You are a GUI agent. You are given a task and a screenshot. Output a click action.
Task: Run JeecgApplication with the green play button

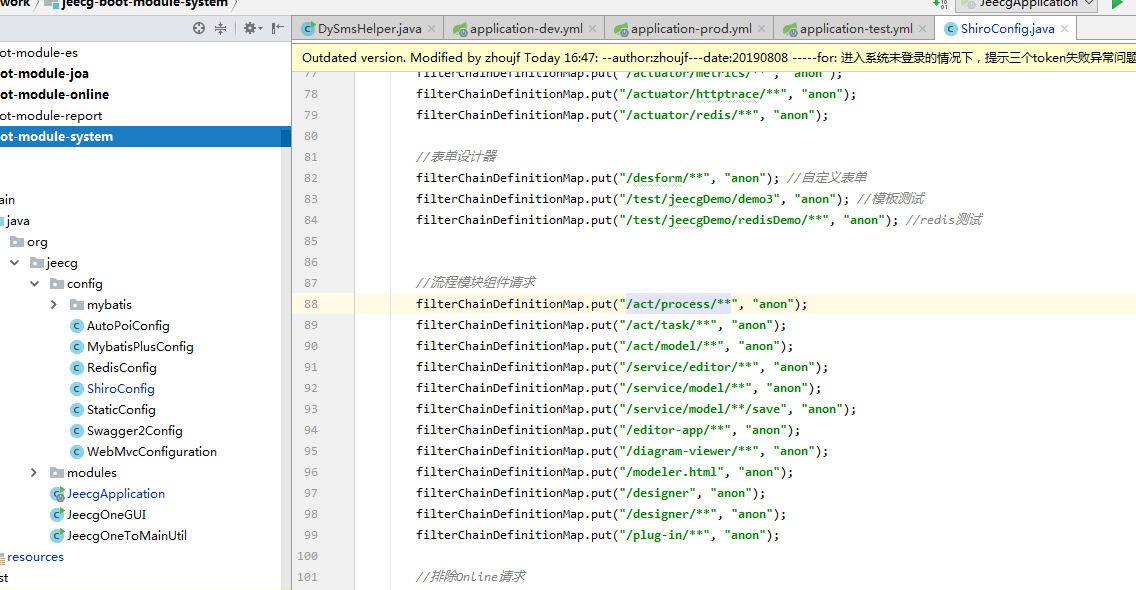pyautogui.click(x=1118, y=4)
